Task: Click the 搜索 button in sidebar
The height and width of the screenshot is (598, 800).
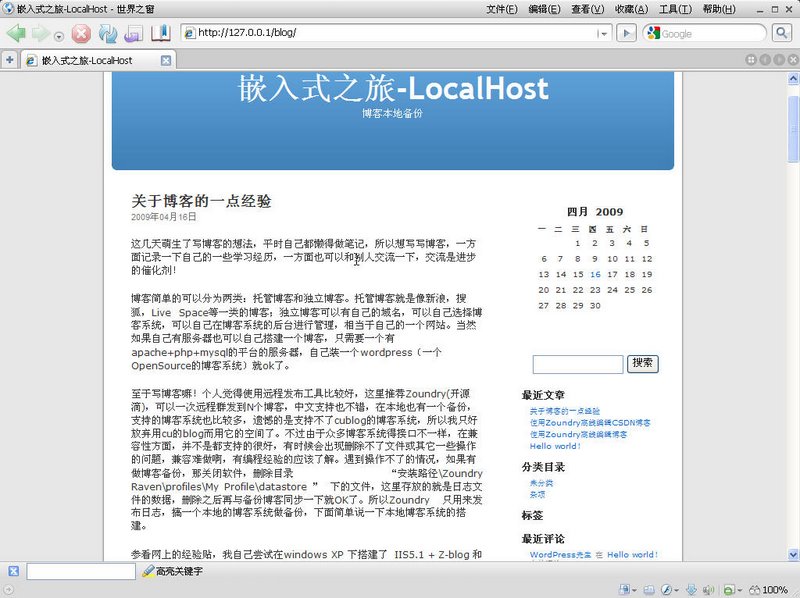Action: [642, 363]
